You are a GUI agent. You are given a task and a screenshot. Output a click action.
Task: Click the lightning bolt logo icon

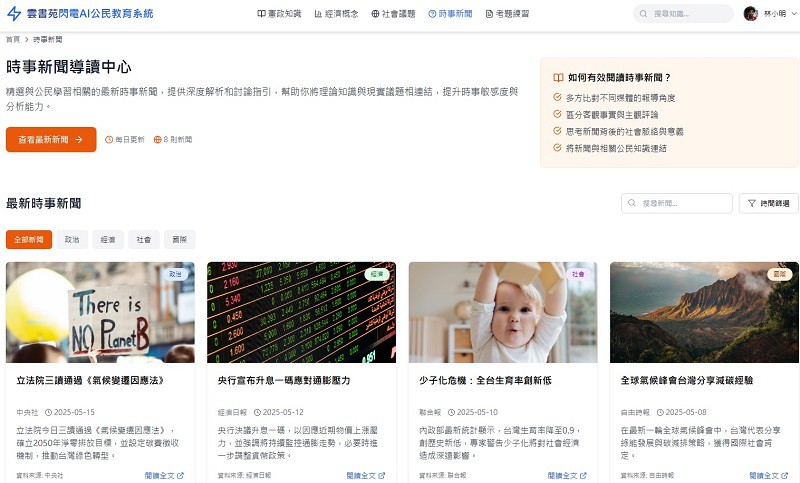point(14,14)
